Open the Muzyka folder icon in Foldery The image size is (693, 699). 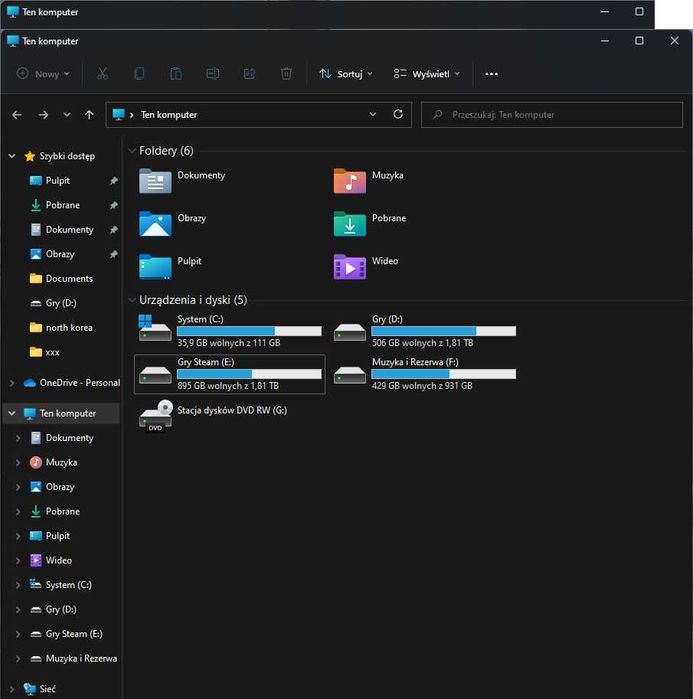pyautogui.click(x=350, y=181)
